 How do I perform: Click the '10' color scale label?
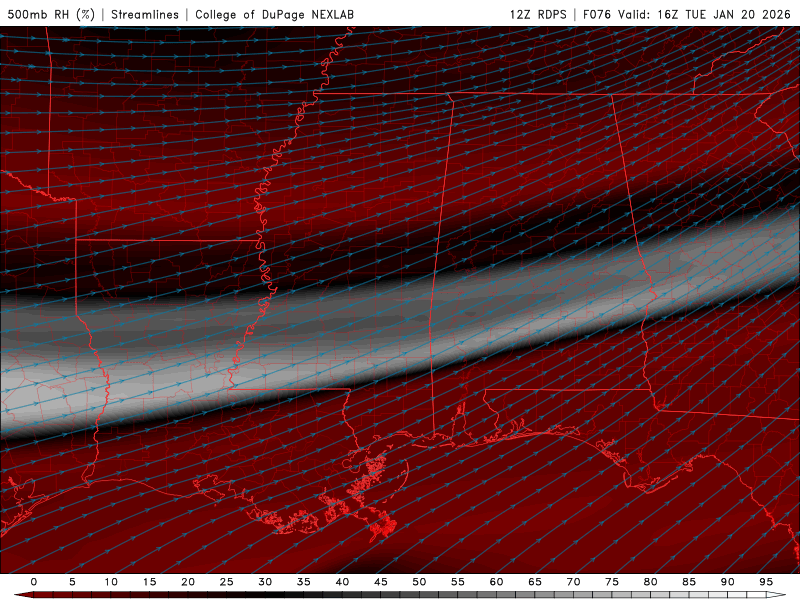pyautogui.click(x=111, y=582)
